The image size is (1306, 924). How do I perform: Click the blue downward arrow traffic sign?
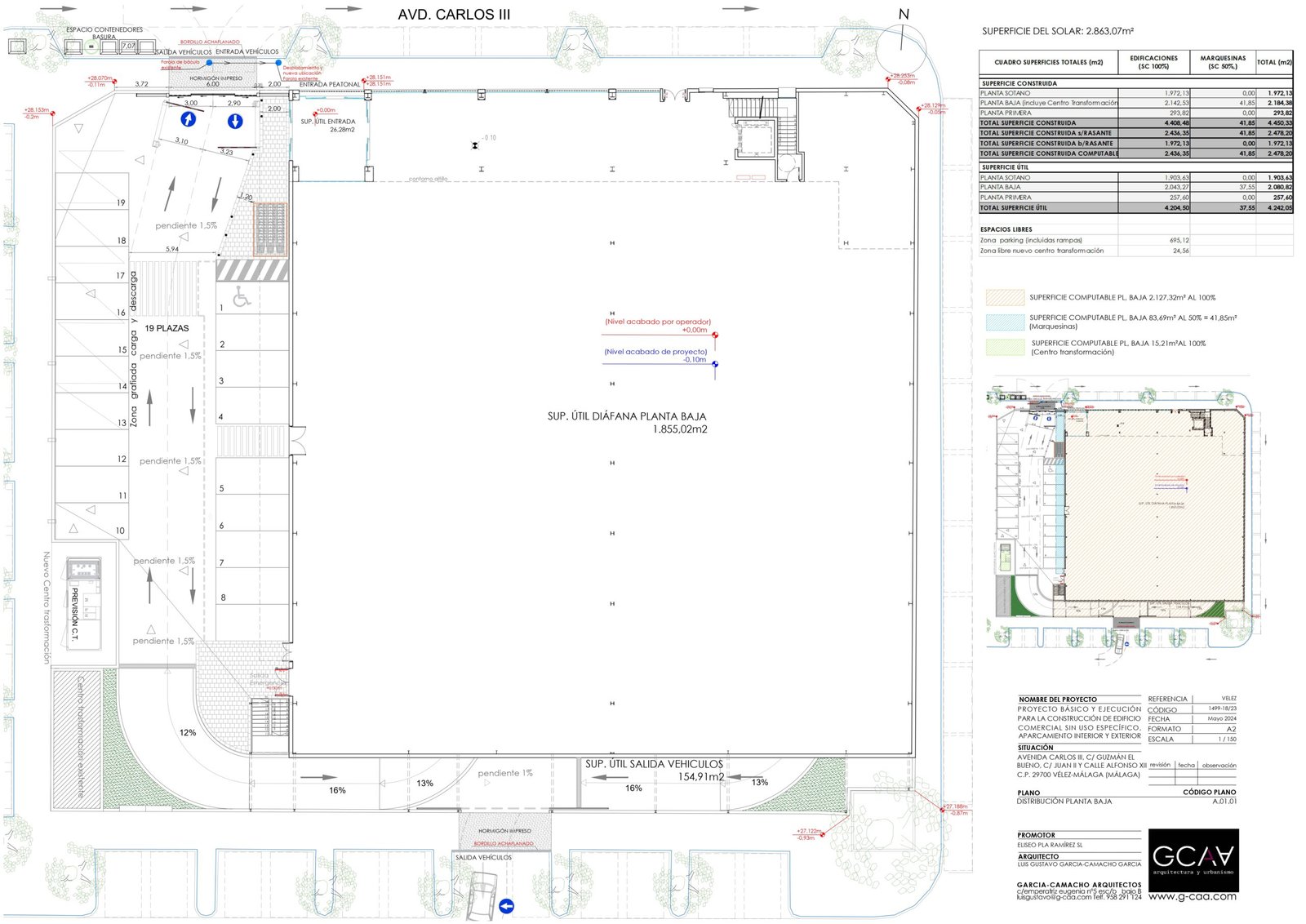[x=235, y=122]
